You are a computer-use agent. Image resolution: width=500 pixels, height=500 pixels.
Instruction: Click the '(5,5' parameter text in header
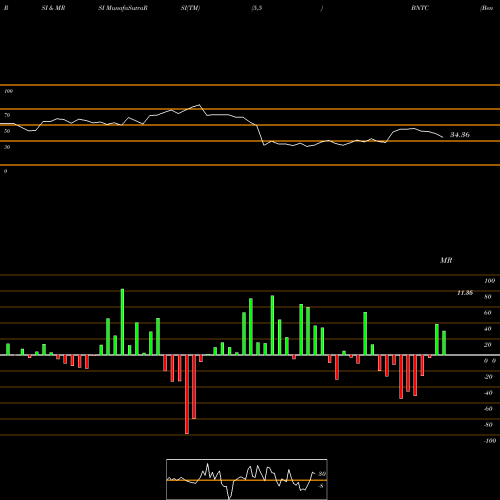pyautogui.click(x=257, y=8)
